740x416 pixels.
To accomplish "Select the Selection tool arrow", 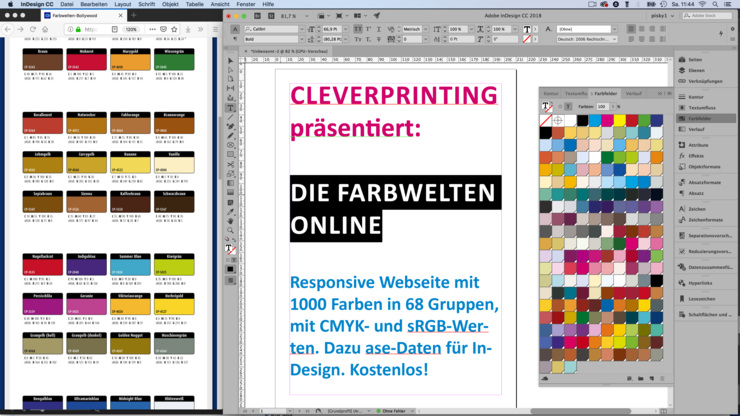I will [230, 61].
